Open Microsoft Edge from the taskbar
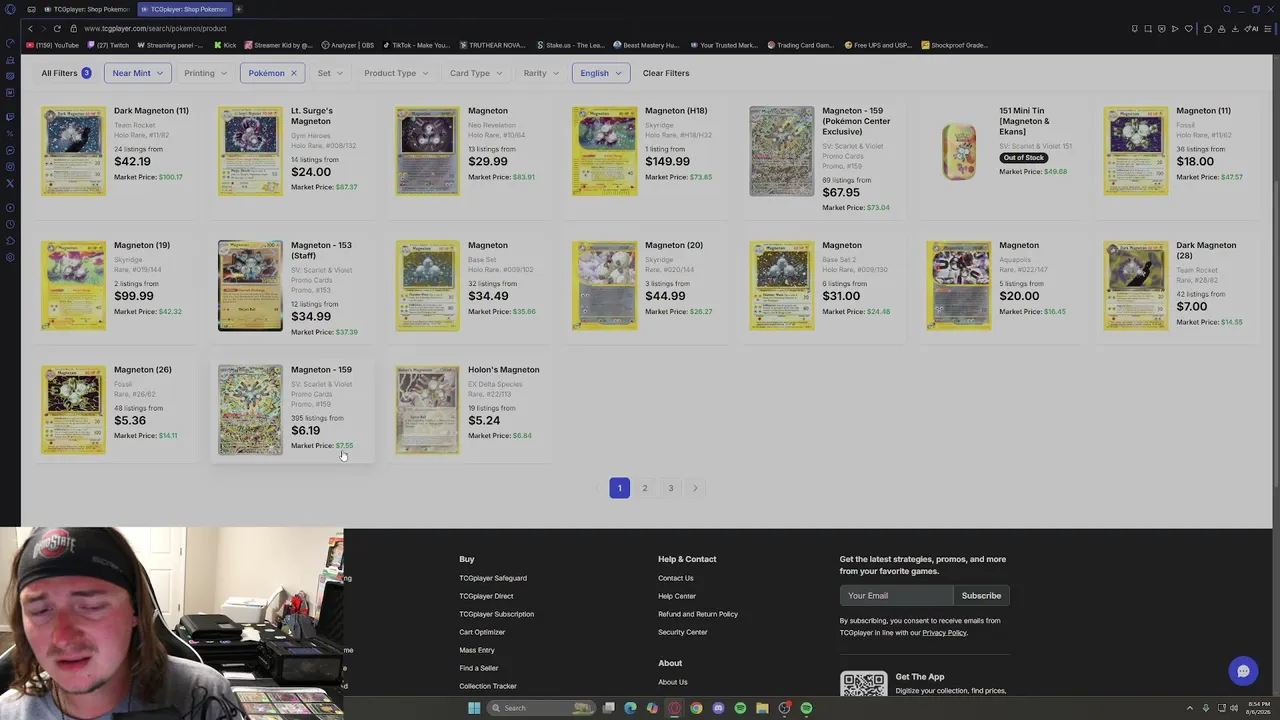The width and height of the screenshot is (1280, 720). [630, 708]
